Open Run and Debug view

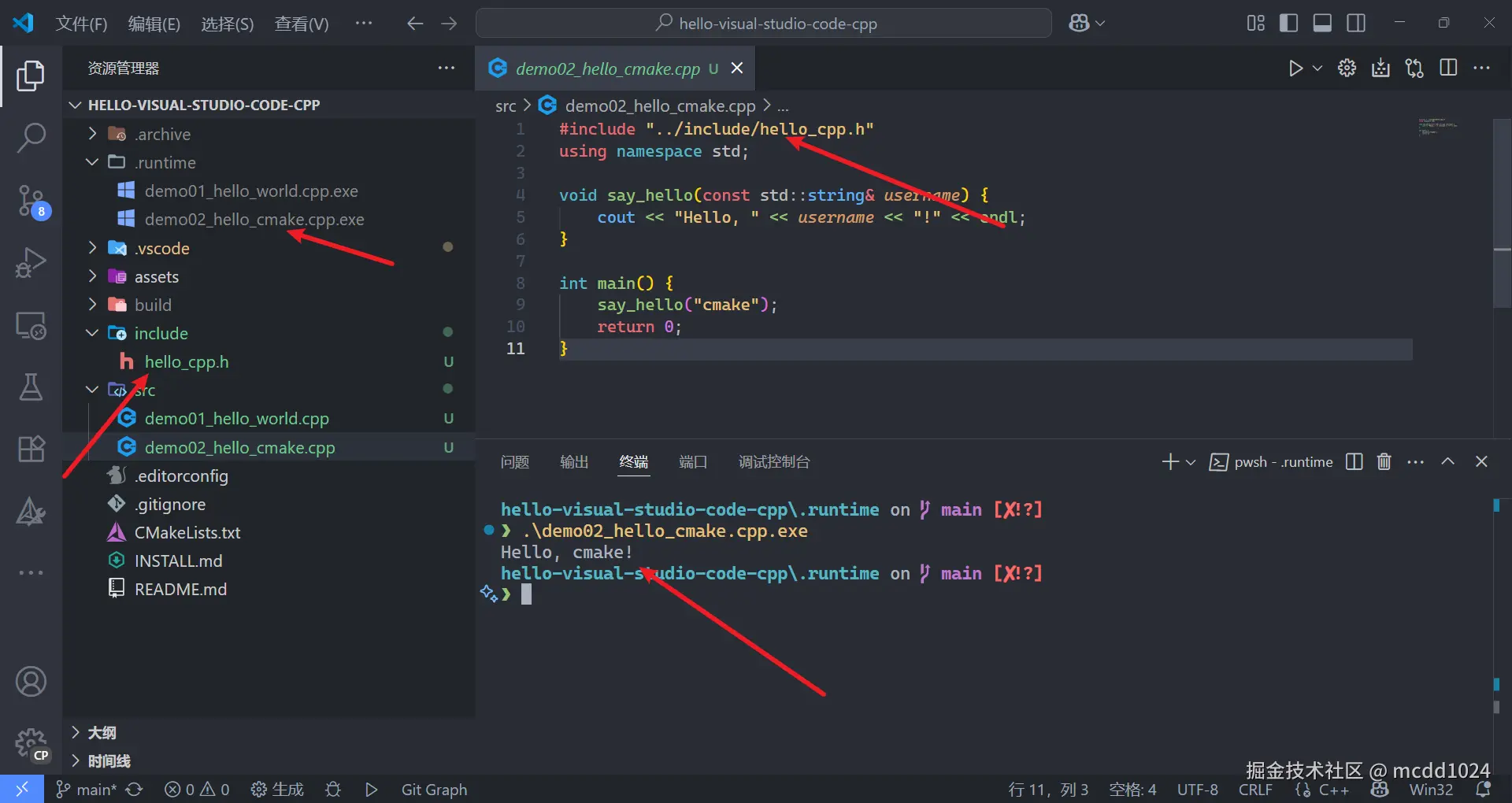[x=31, y=262]
